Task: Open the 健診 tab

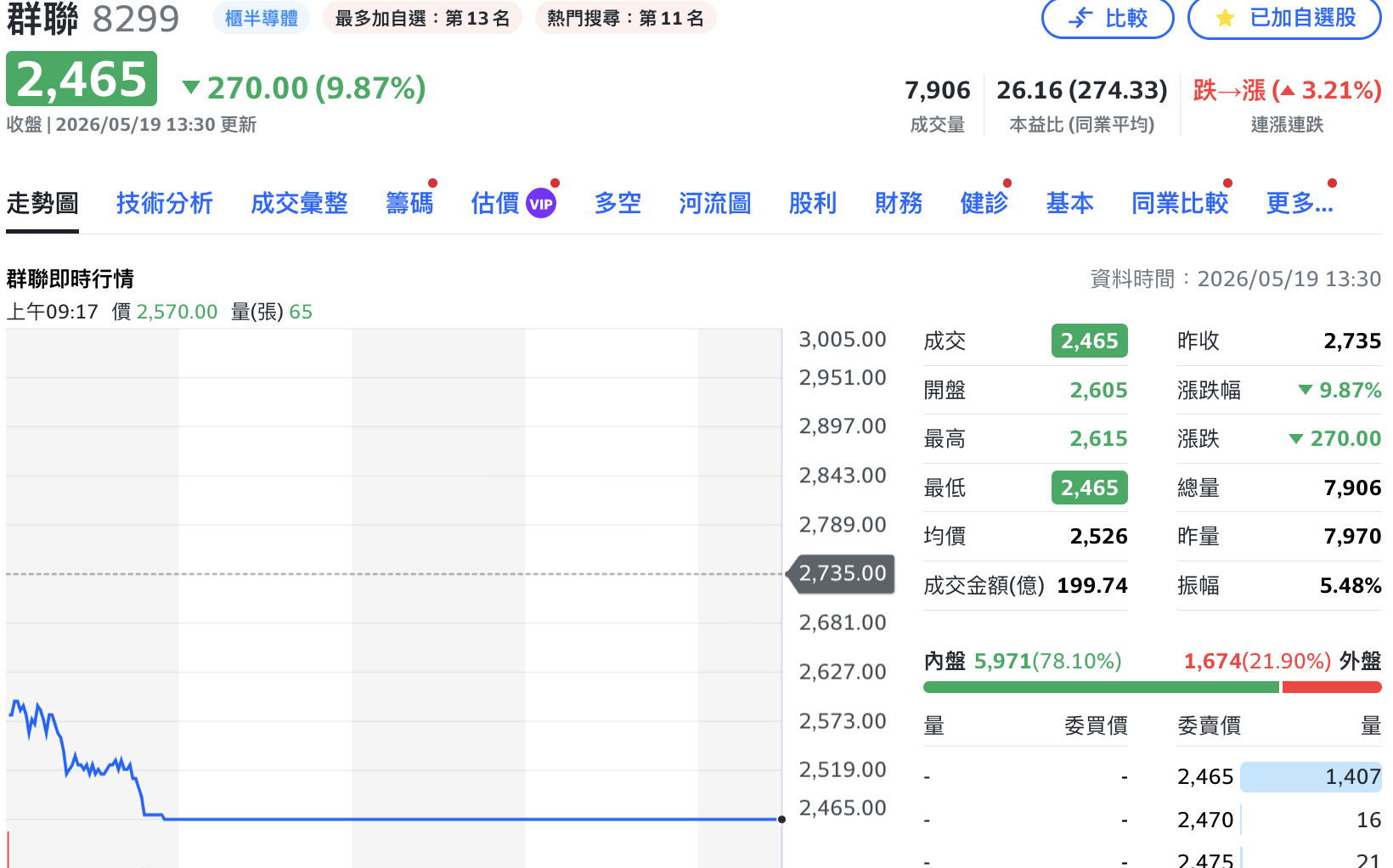Action: coord(984,203)
